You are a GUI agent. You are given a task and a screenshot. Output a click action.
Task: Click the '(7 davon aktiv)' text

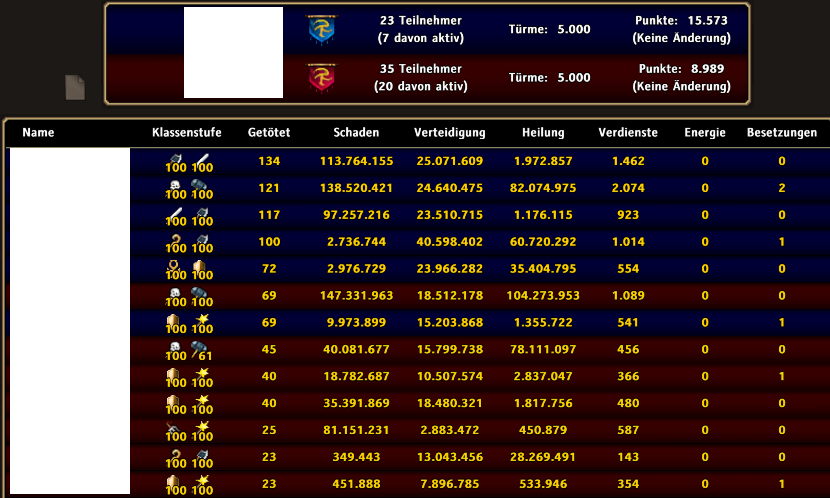[420, 38]
